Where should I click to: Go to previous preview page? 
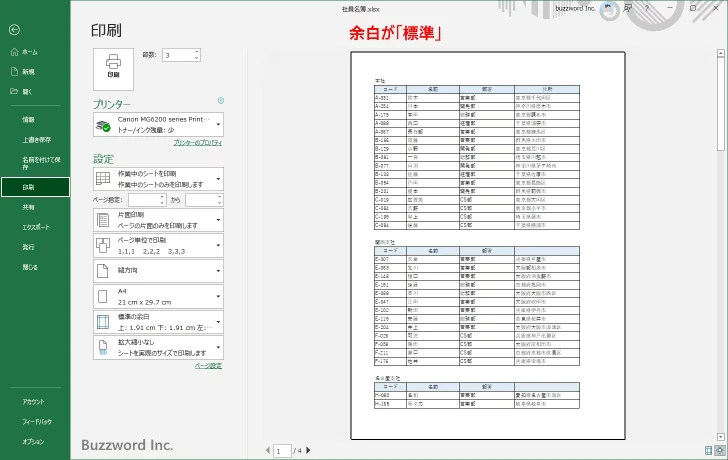[x=267, y=450]
